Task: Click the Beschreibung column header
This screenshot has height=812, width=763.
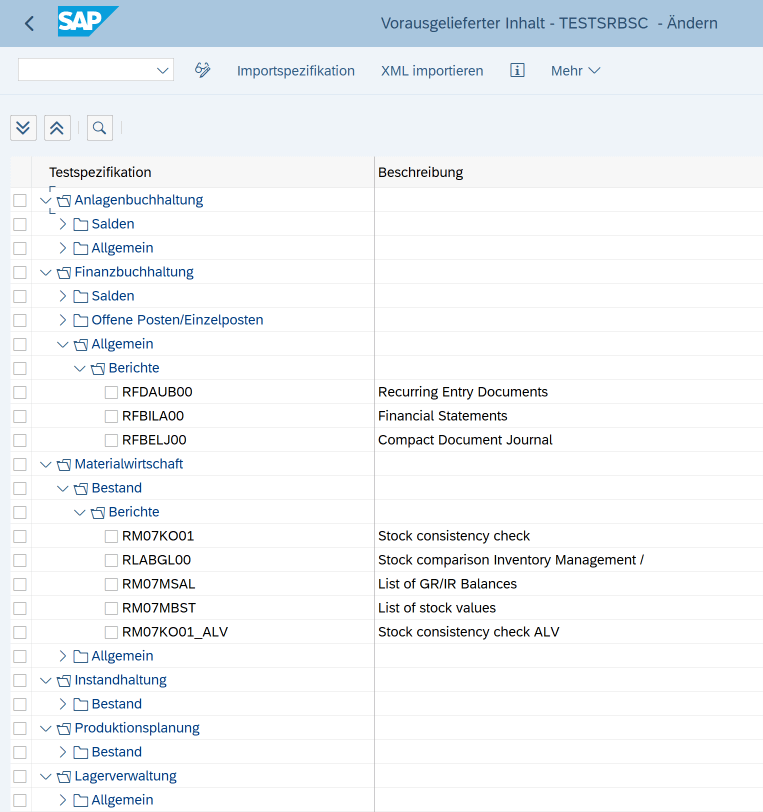Action: point(420,172)
